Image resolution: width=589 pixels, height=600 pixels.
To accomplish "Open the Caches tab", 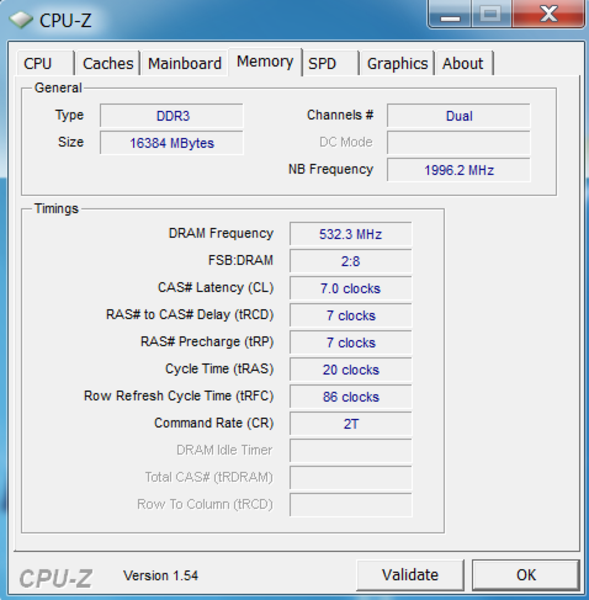I will click(108, 63).
